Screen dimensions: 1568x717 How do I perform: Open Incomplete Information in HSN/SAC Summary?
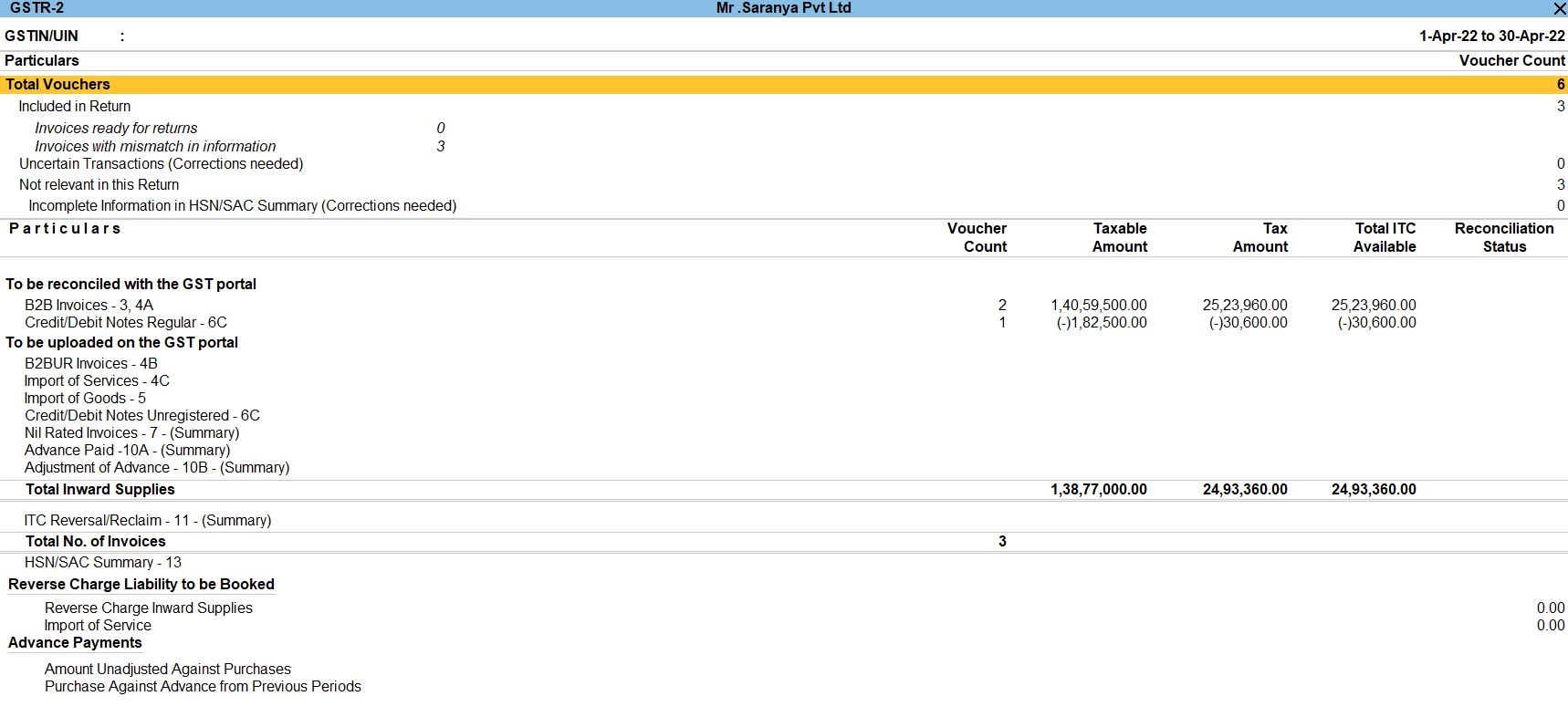pos(243,205)
